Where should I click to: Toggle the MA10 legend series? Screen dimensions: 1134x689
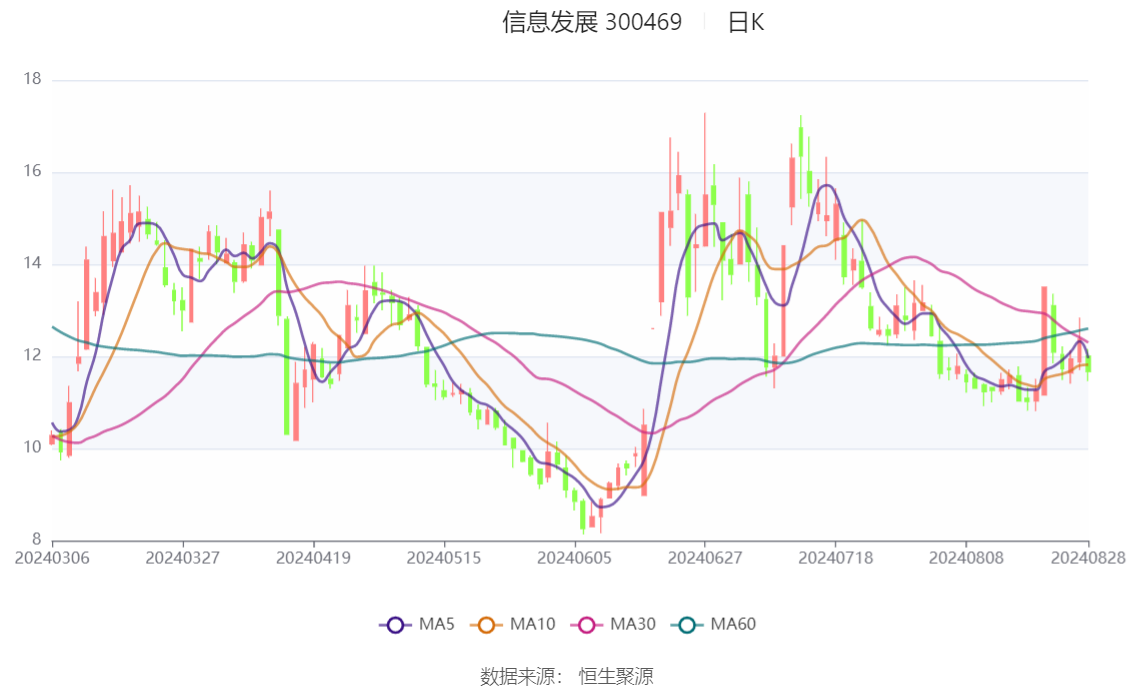click(x=513, y=625)
